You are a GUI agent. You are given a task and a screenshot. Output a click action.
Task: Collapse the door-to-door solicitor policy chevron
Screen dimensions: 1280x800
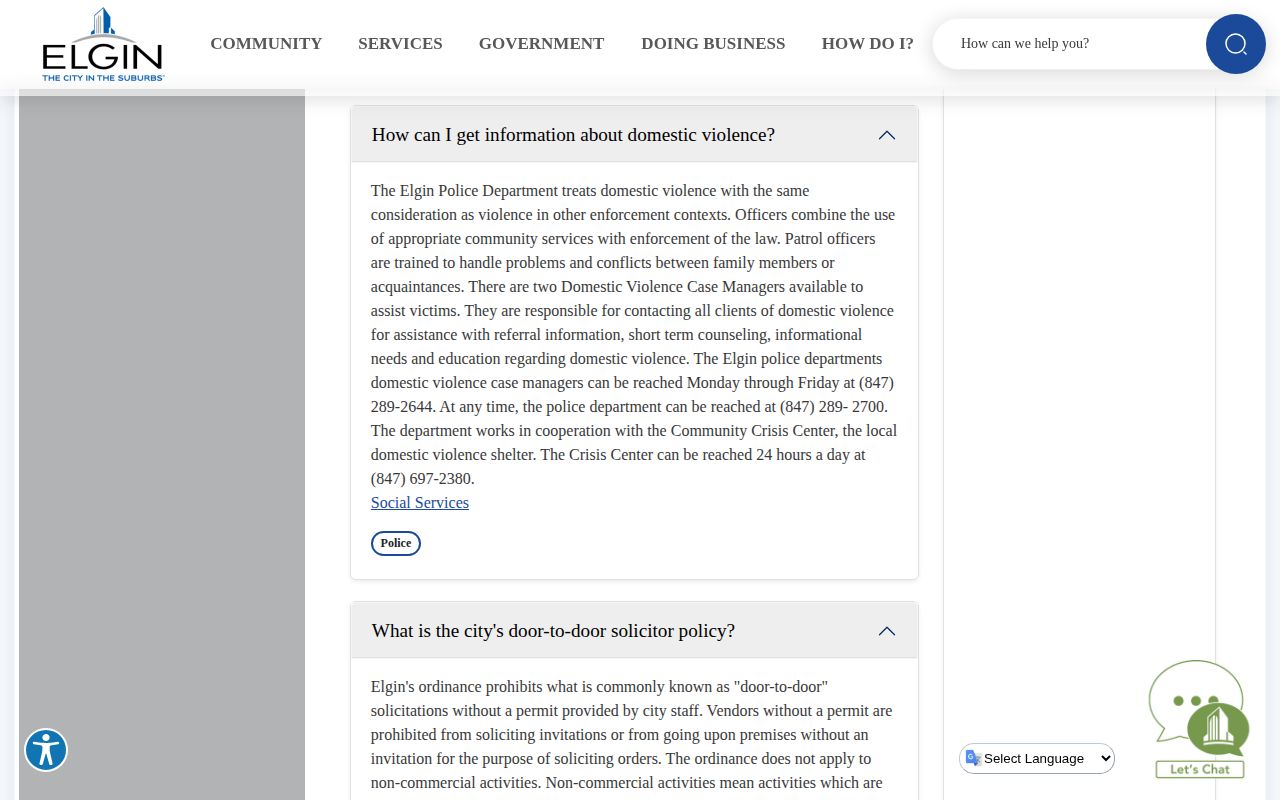(887, 631)
